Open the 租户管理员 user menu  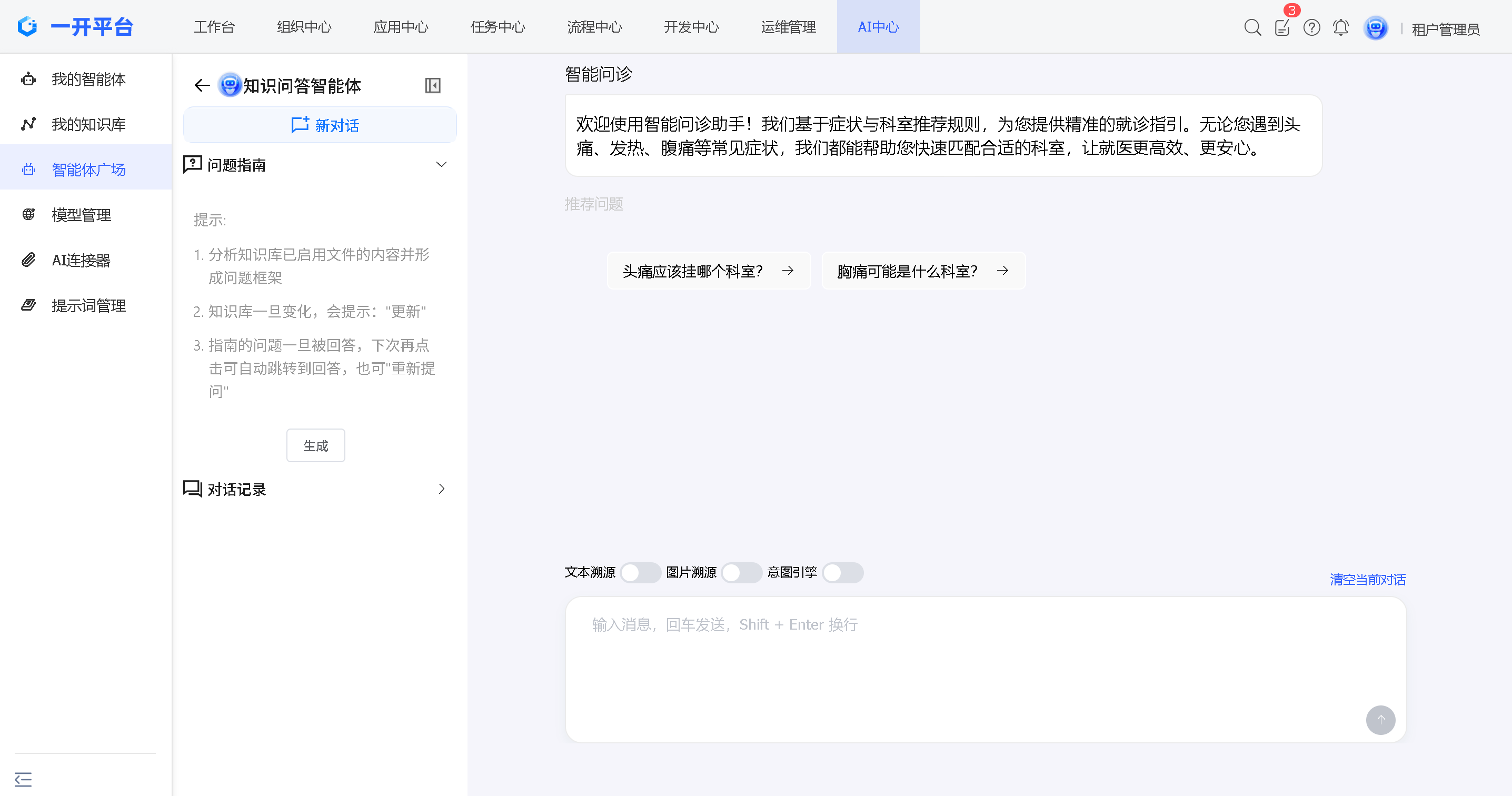tap(1445, 29)
